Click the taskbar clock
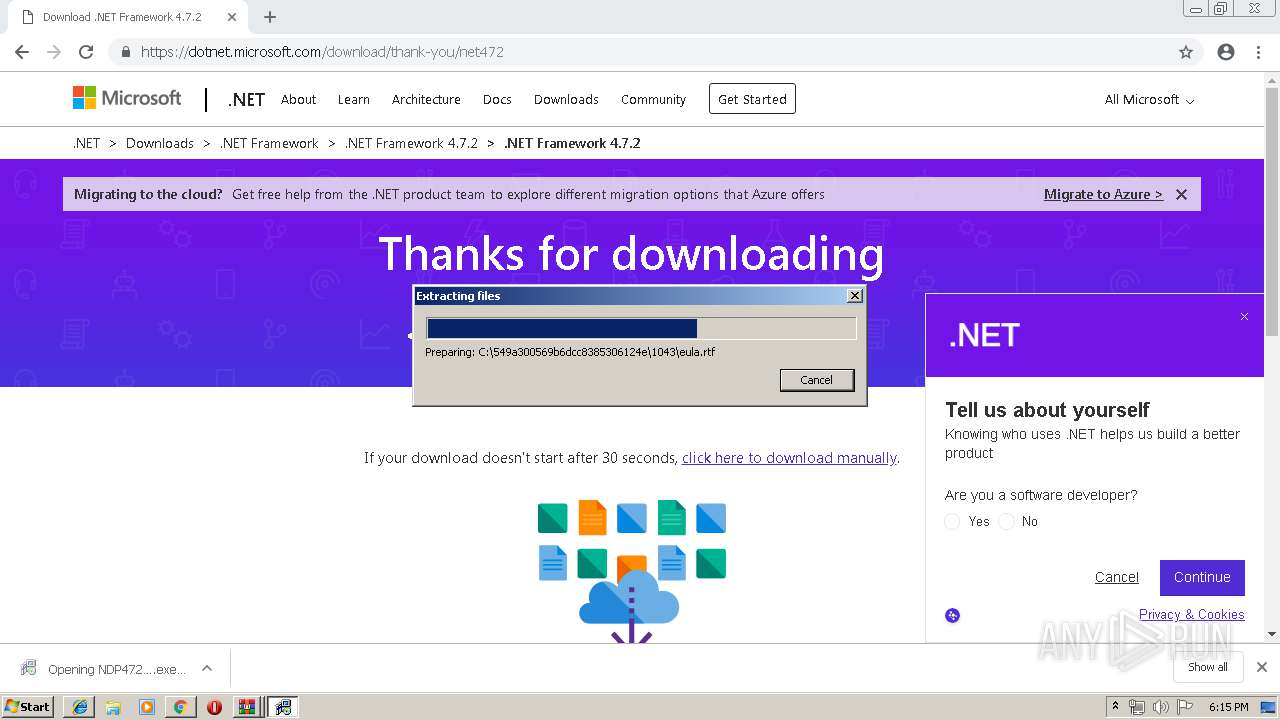1280x720 pixels. coord(1228,707)
